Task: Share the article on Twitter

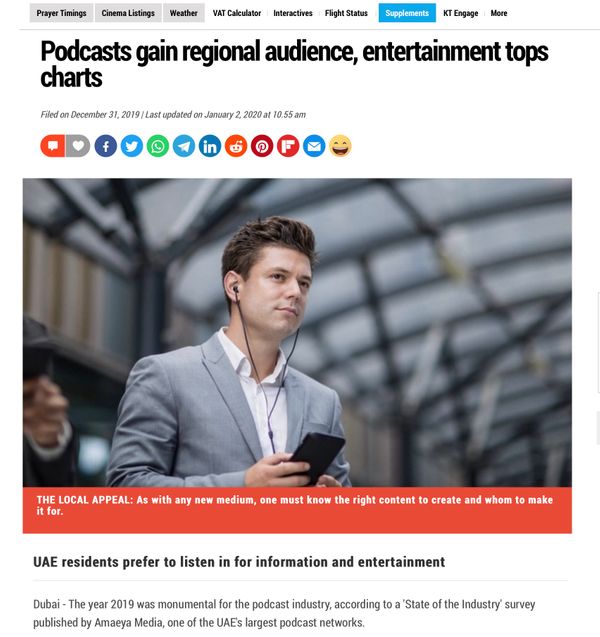Action: pos(132,146)
